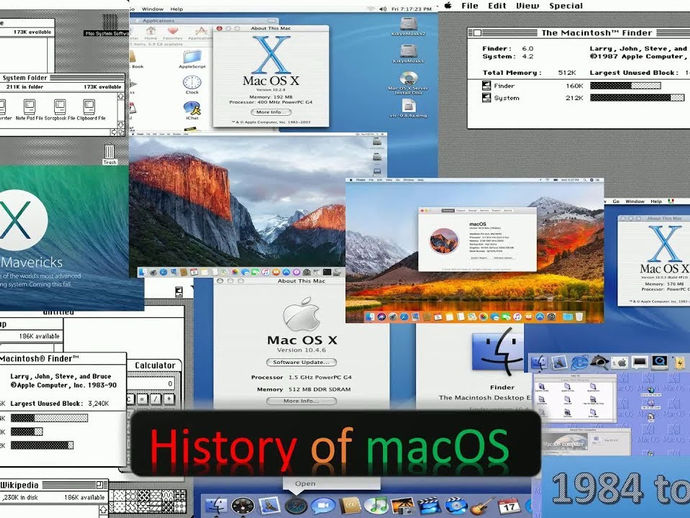Click the volume icon in 10.2 menubar
The image size is (690, 518).
click(383, 9)
